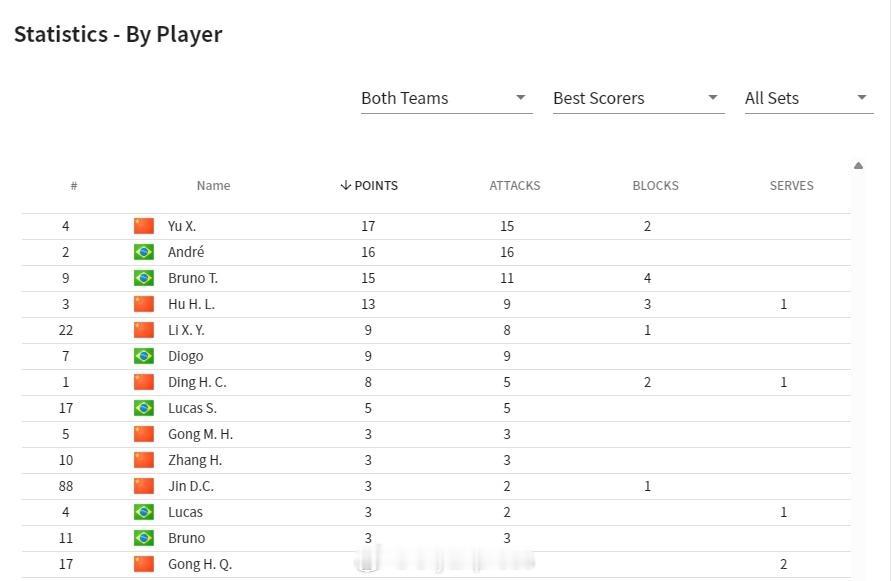Screen dimensions: 891x581
Task: Open the All Sets dropdown
Action: coord(809,98)
